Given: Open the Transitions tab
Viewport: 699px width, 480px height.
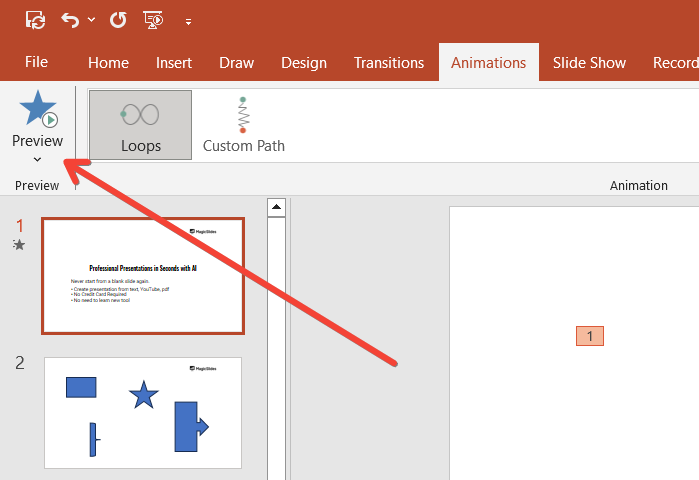Looking at the screenshot, I should click(x=389, y=63).
